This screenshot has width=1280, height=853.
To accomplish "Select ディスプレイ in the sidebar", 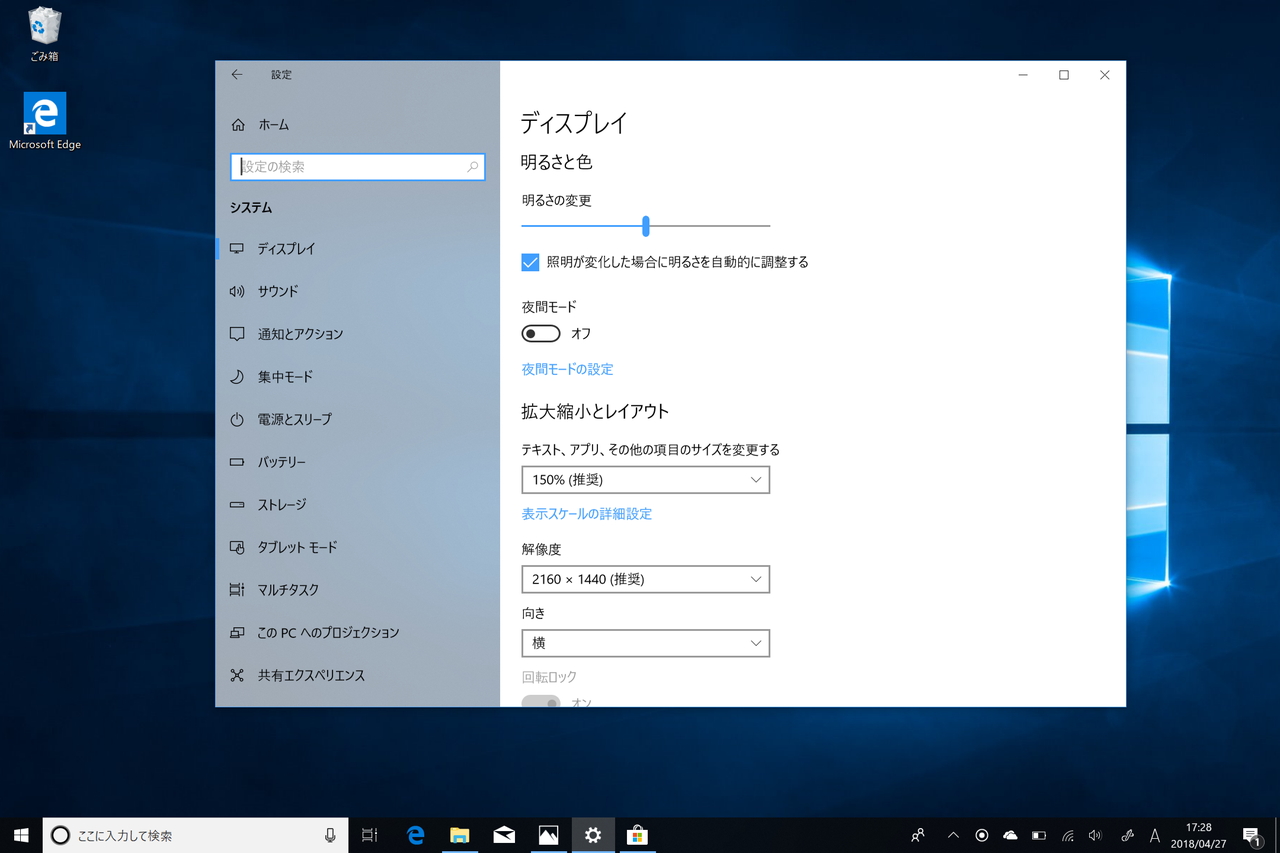I will [290, 248].
